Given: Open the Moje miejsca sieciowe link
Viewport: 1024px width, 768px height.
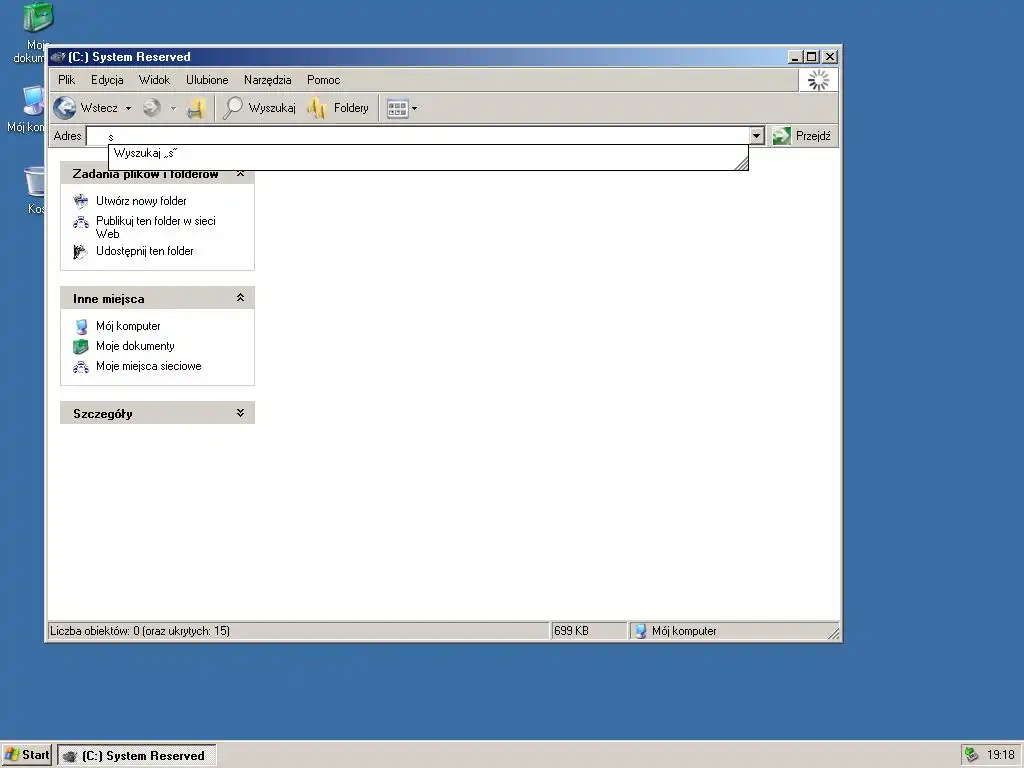Looking at the screenshot, I should coord(148,366).
